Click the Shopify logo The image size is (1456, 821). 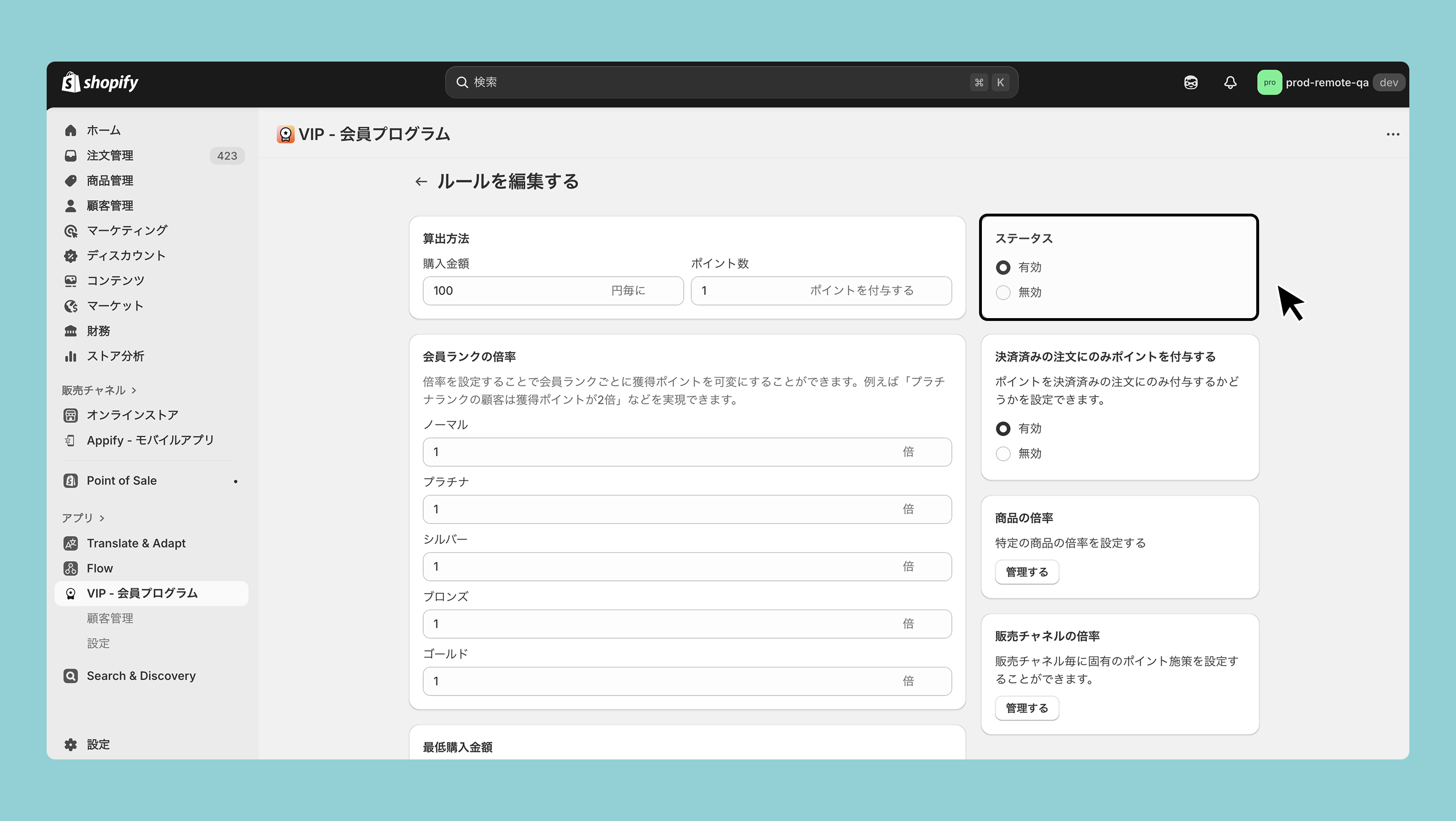[100, 83]
